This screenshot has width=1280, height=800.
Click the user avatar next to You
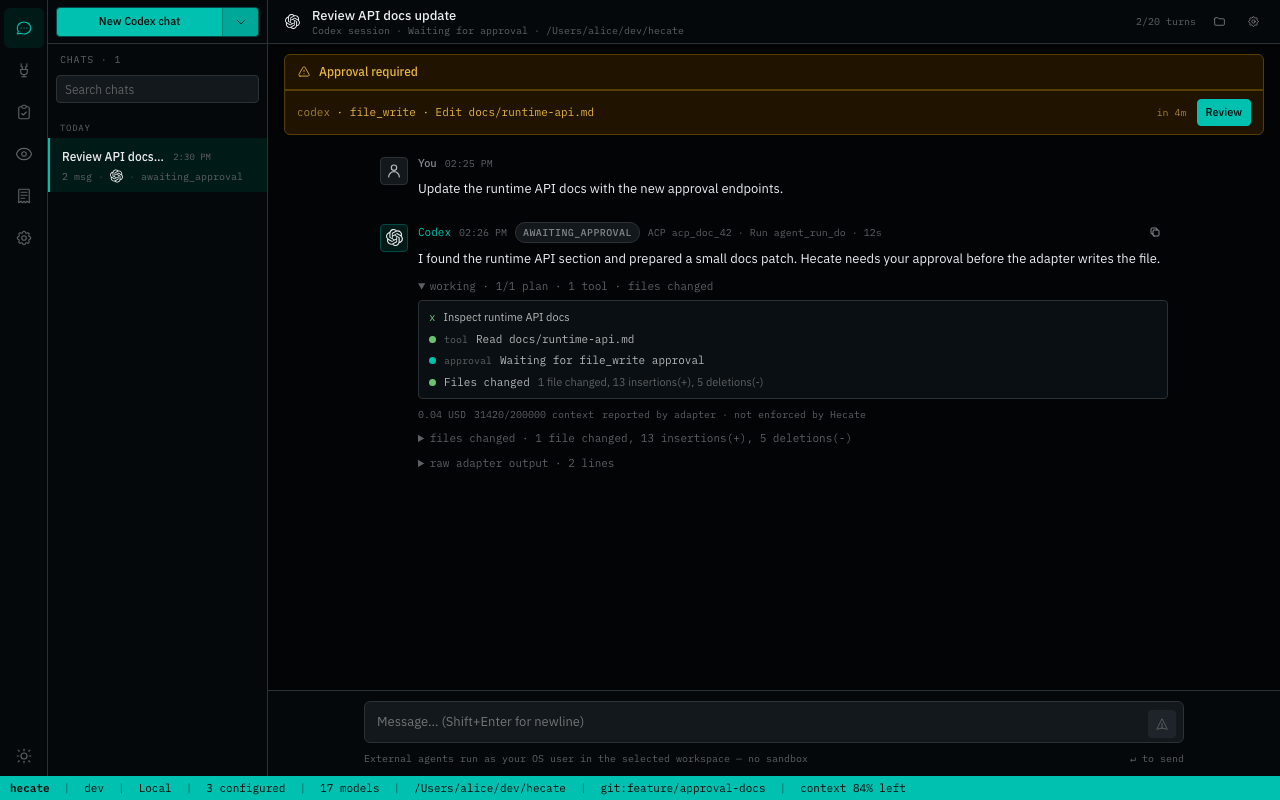click(x=394, y=171)
